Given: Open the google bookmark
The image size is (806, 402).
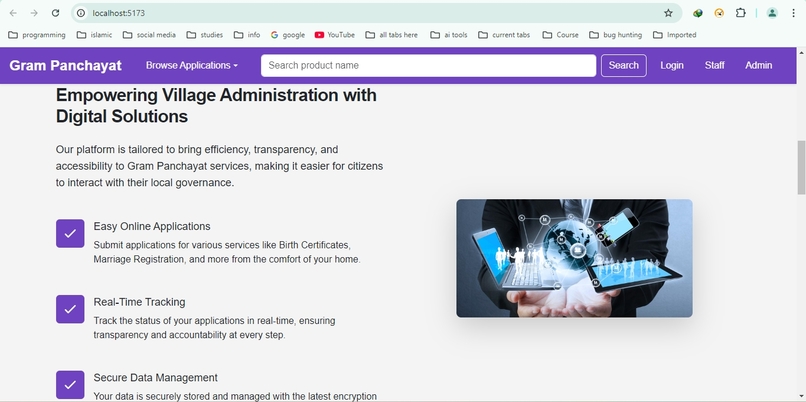Looking at the screenshot, I should pyautogui.click(x=288, y=35).
